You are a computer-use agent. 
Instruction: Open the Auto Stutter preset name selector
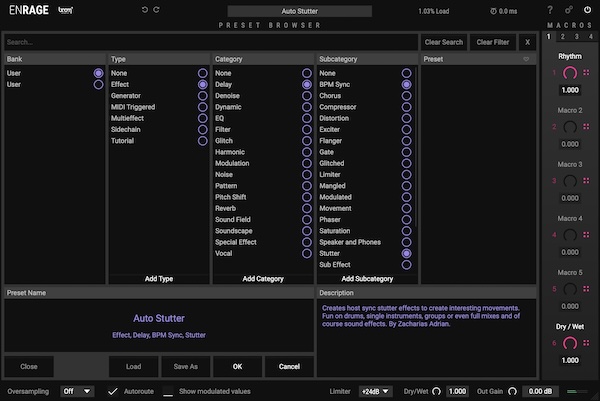300,11
